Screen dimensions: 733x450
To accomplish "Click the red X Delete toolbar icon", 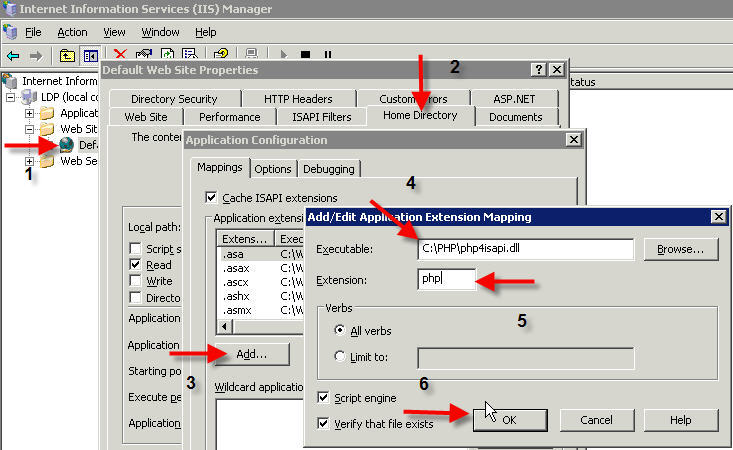I will (120, 54).
